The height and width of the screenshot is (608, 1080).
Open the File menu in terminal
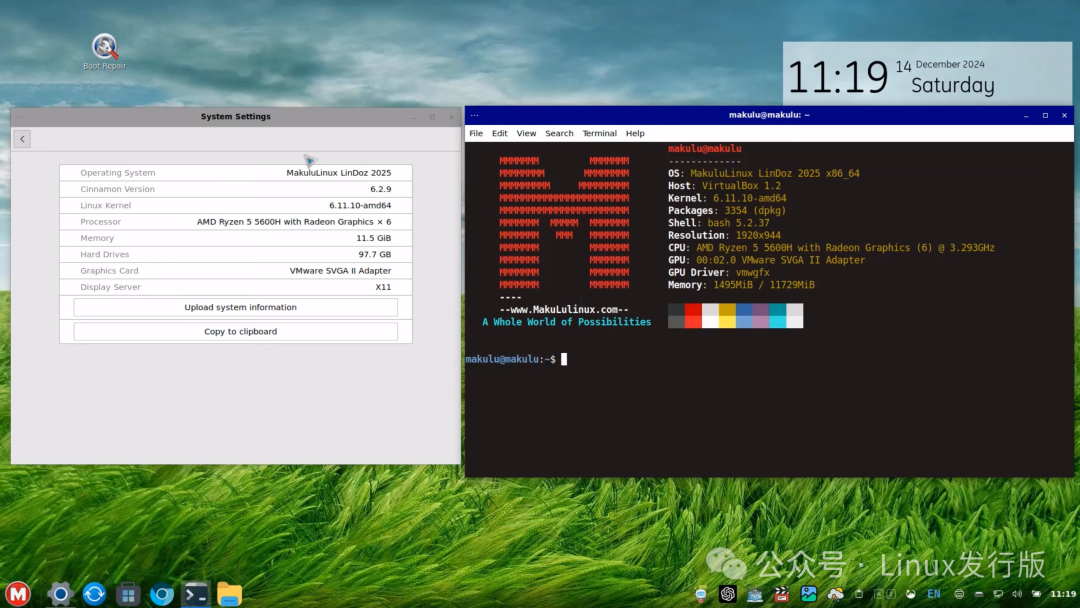(476, 133)
